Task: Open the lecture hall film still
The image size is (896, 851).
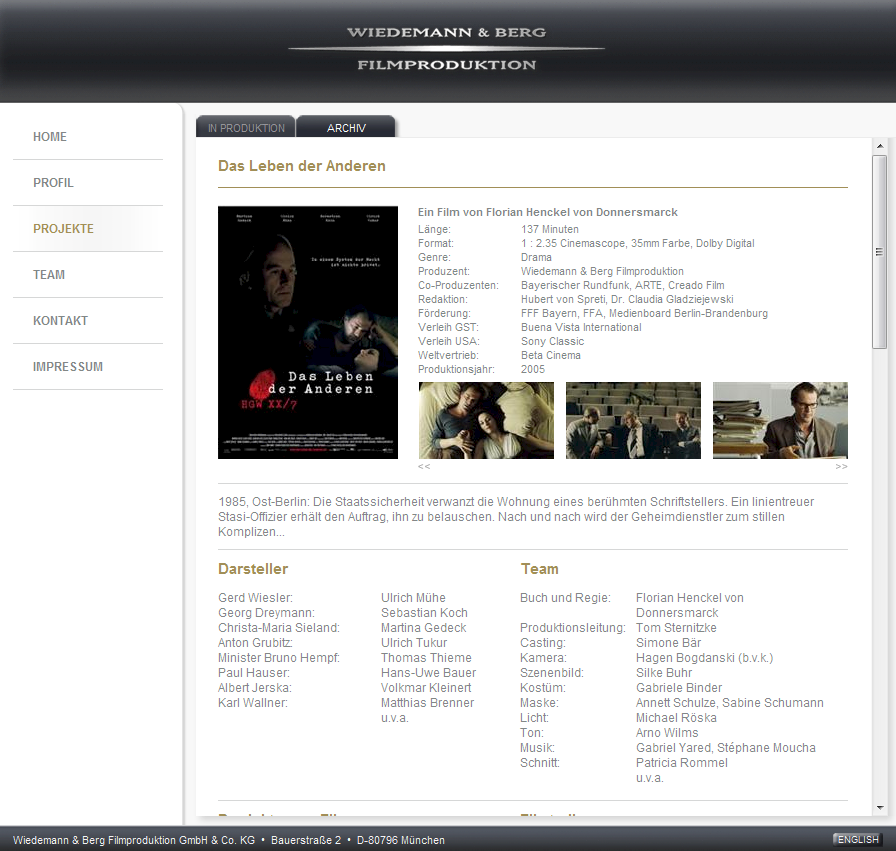Action: tap(633, 420)
